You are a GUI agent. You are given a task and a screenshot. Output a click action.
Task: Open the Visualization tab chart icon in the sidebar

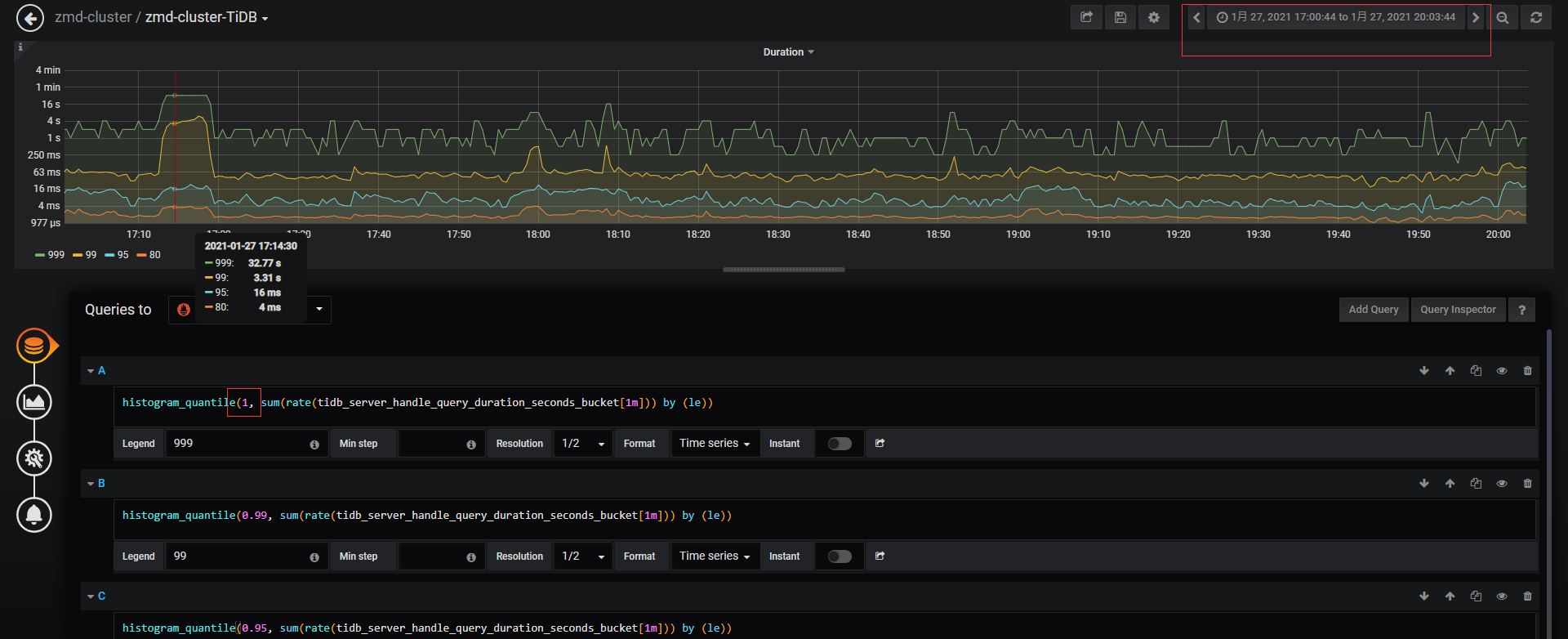[34, 402]
